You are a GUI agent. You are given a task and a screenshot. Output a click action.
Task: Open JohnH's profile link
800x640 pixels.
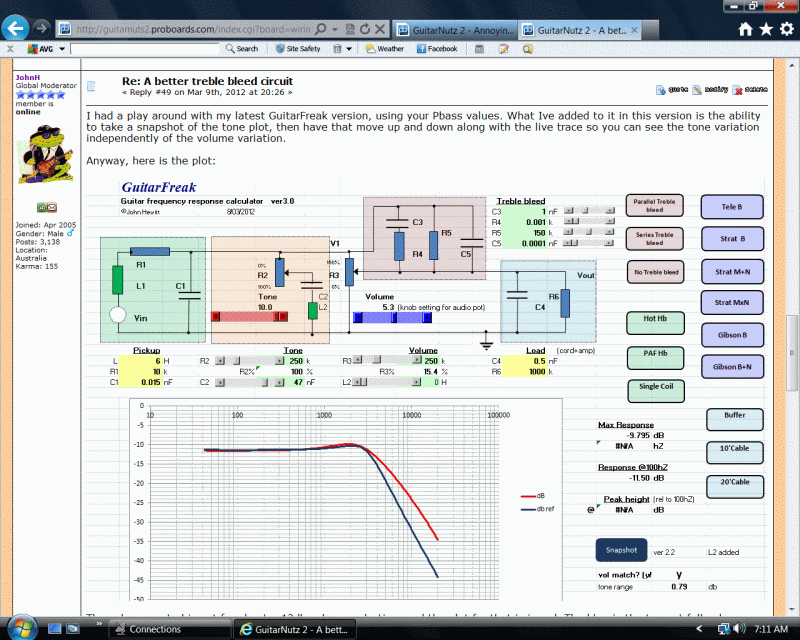[x=28, y=78]
